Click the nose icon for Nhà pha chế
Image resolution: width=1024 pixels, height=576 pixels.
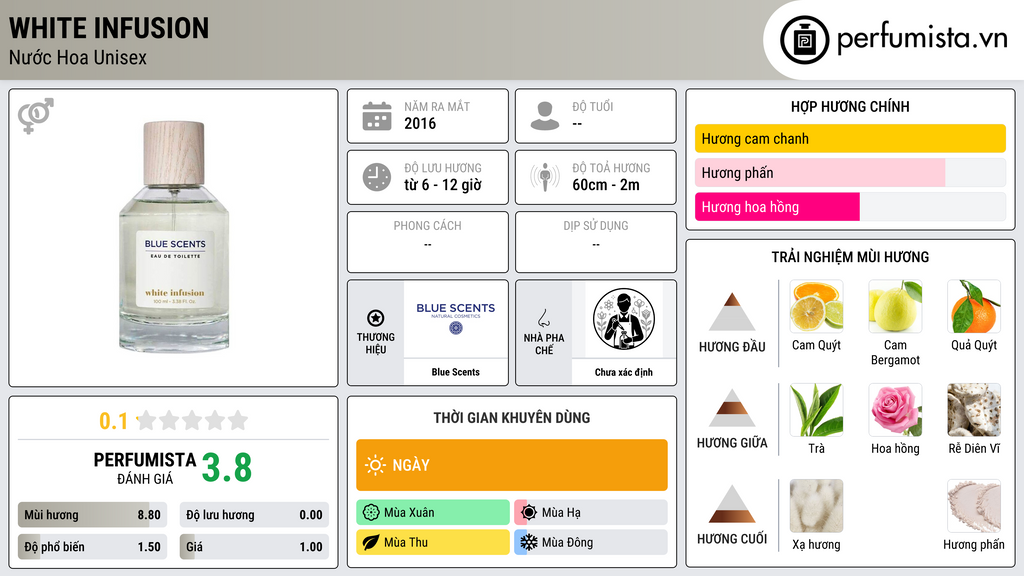click(543, 318)
